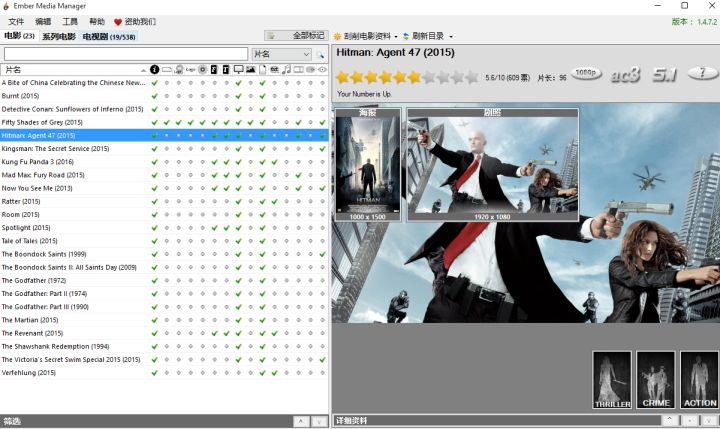
Task: Sort by the banner column icon
Action: tap(167, 69)
